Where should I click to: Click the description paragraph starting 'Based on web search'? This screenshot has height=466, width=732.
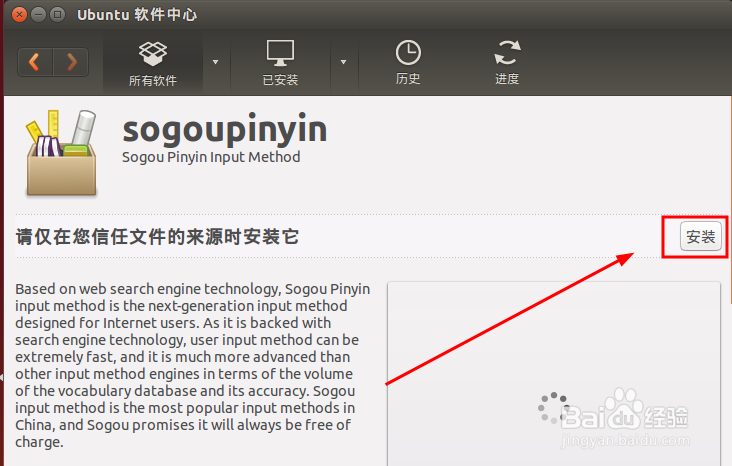coord(192,365)
